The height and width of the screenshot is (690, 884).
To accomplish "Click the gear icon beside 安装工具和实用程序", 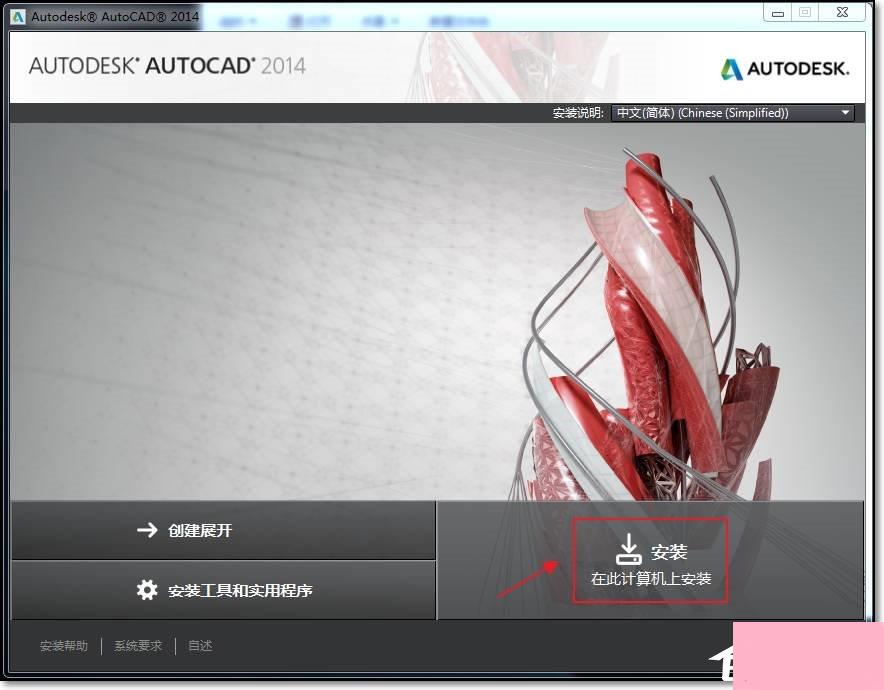I will pyautogui.click(x=147, y=590).
